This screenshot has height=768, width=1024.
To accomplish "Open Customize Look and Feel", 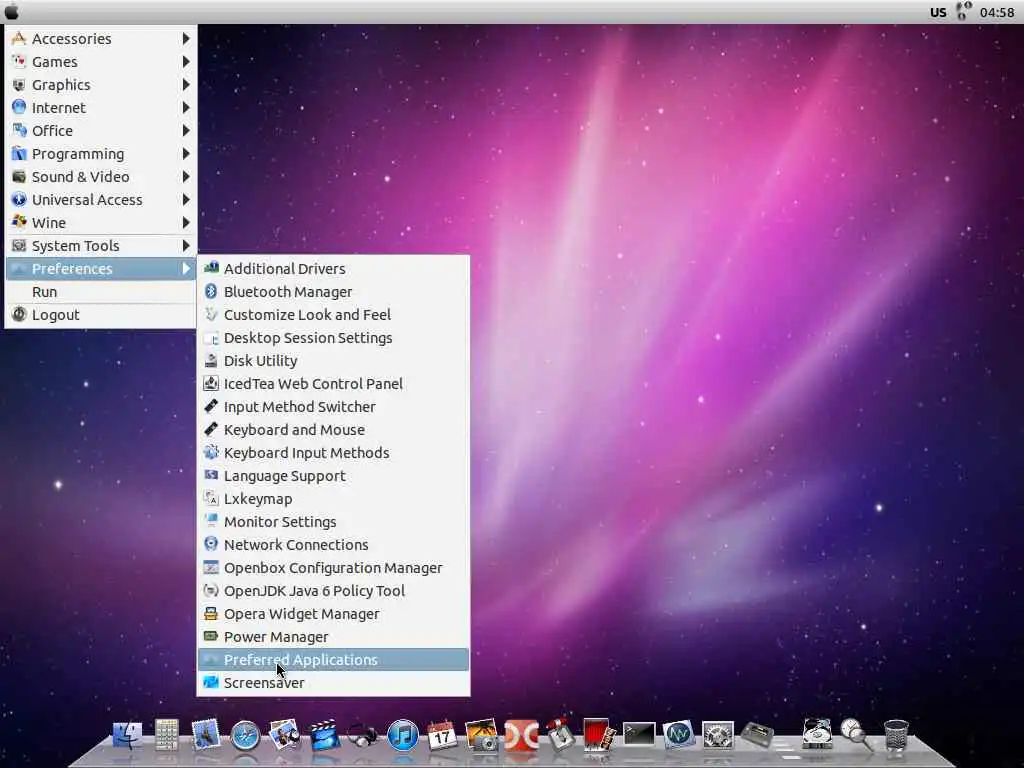I will [x=333, y=315].
